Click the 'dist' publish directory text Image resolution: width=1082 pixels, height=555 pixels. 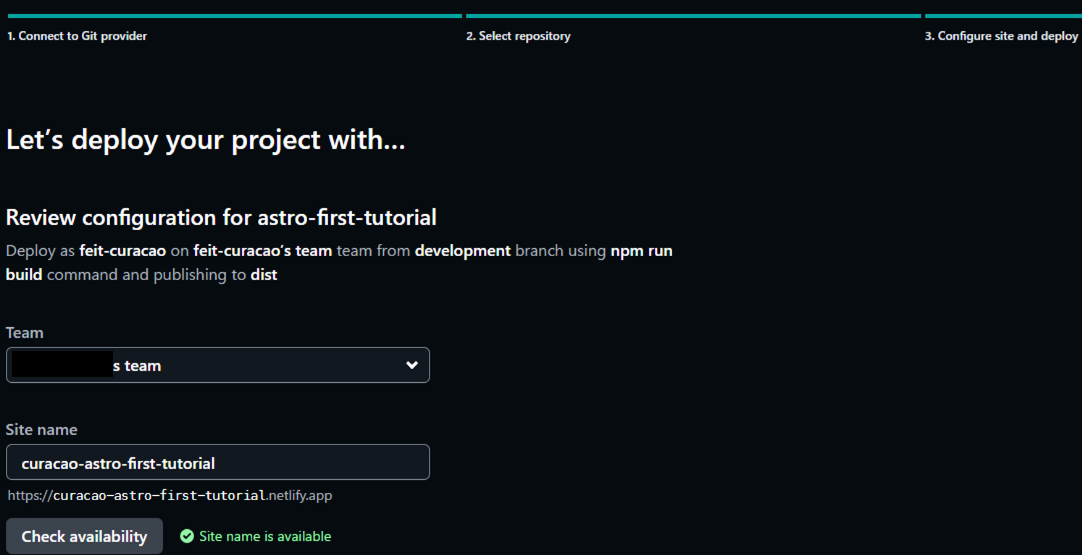(x=264, y=275)
